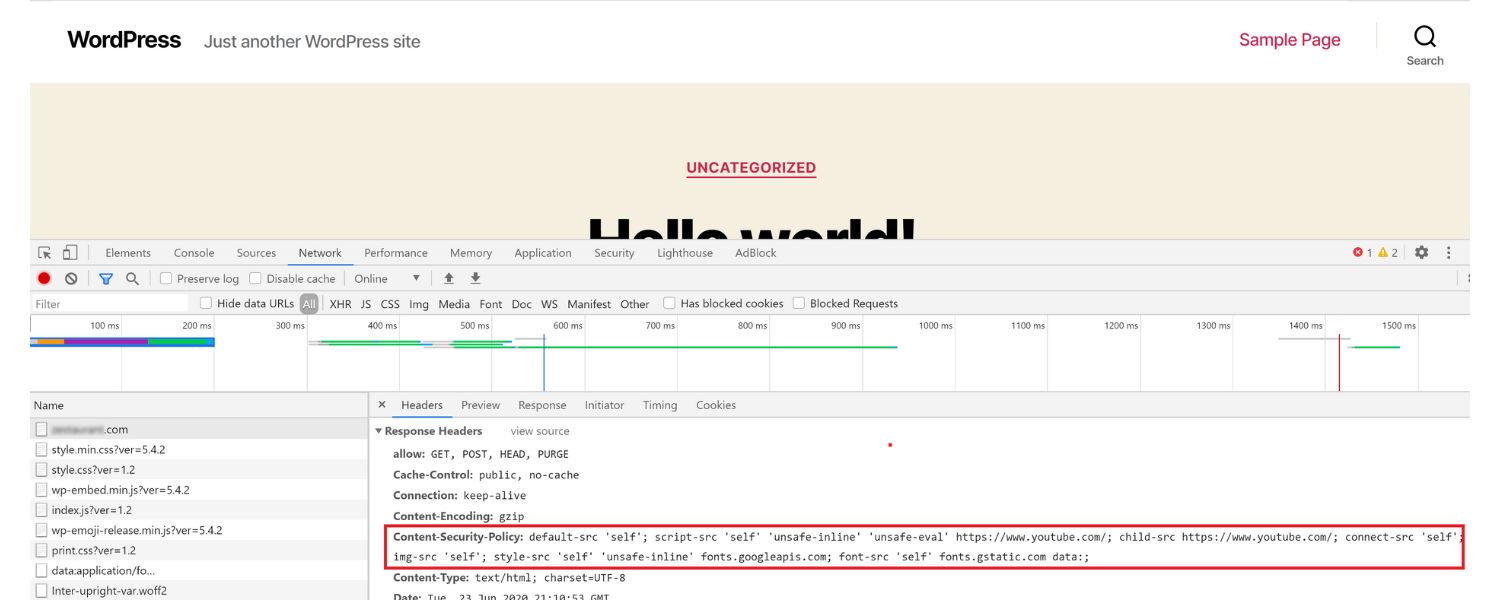Tick the Hide data URLs checkbox
This screenshot has height=600, width=1500.
[x=206, y=304]
